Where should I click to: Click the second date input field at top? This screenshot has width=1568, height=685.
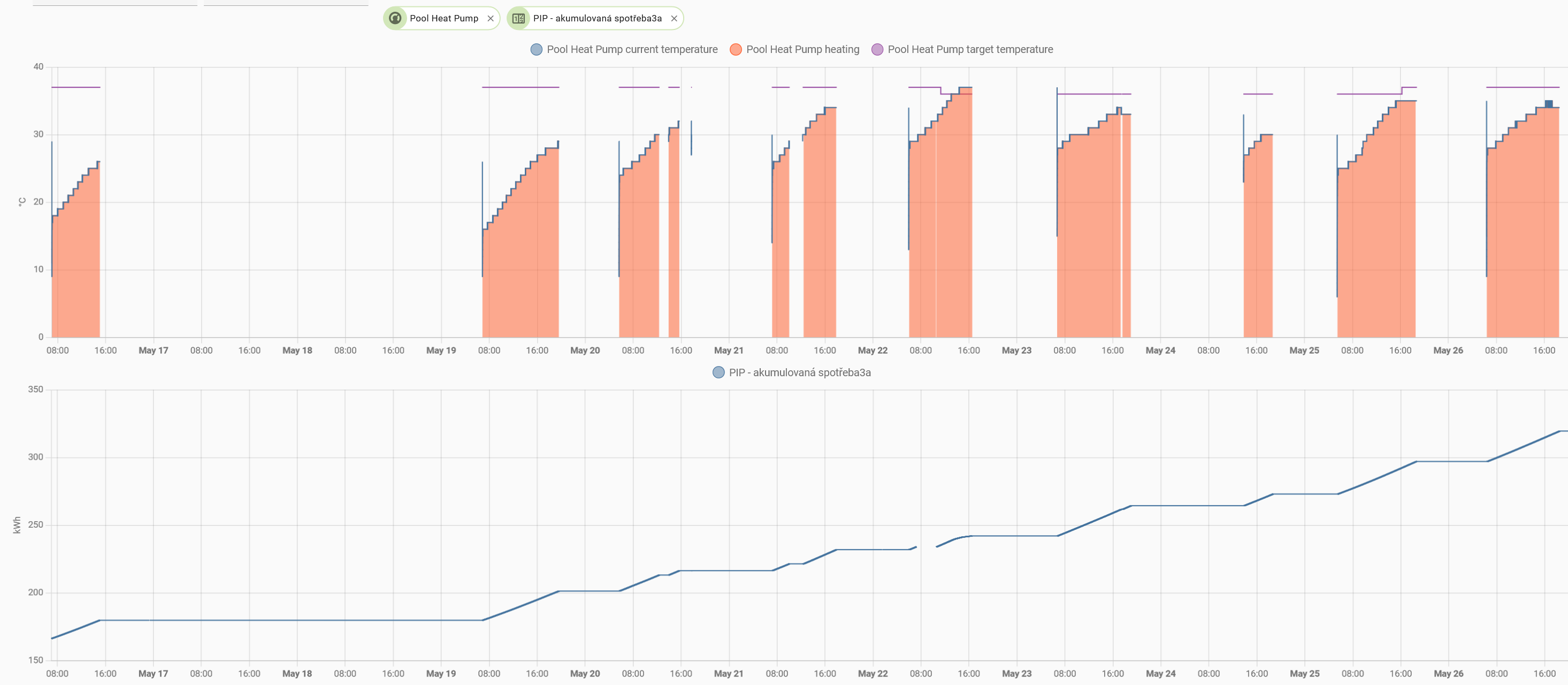pos(286,3)
